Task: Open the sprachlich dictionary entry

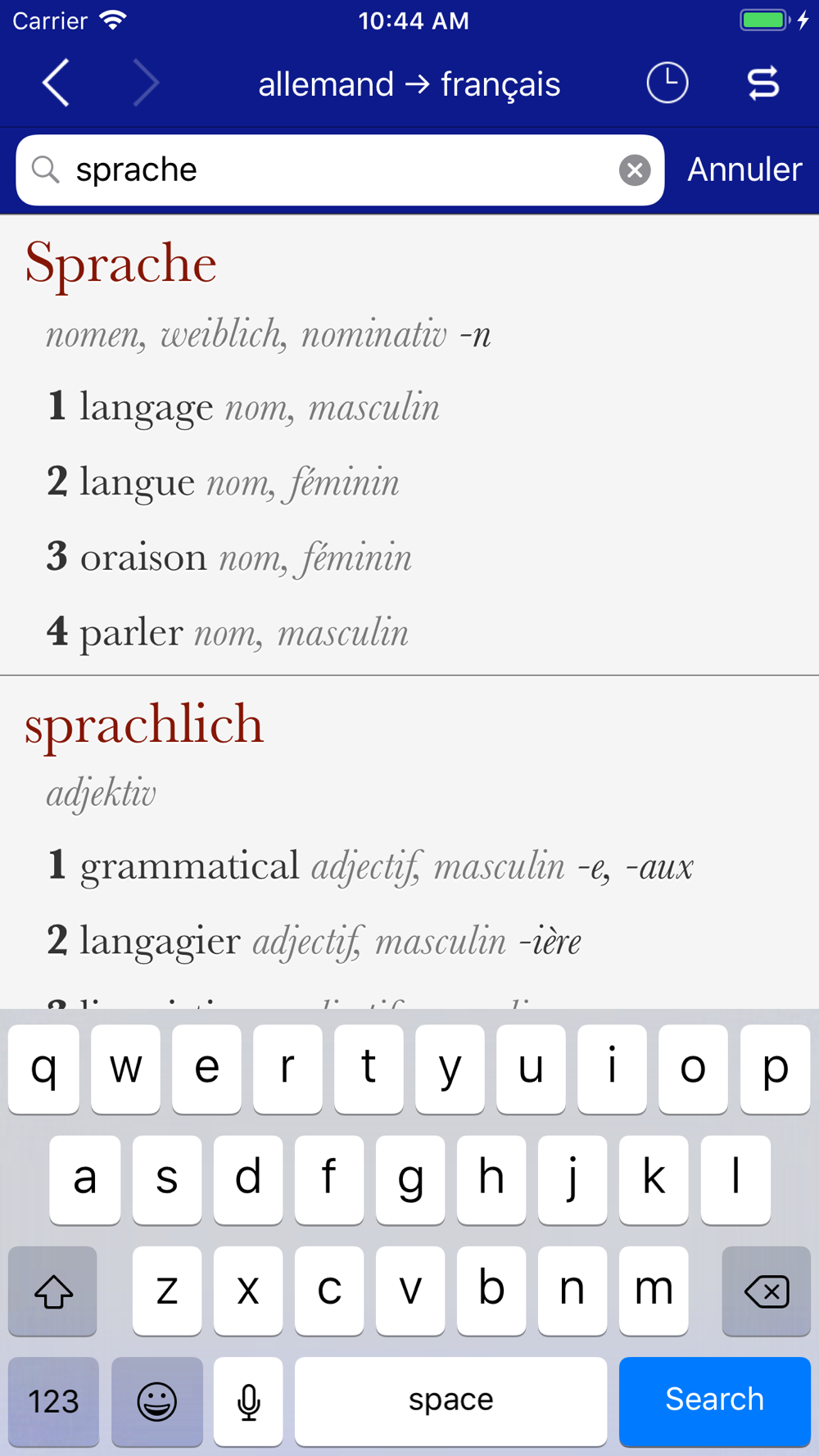Action: (144, 724)
